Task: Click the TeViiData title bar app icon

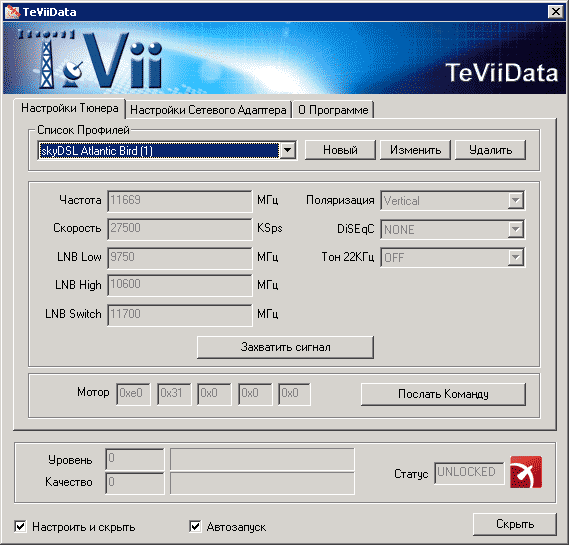Action: tap(12, 12)
